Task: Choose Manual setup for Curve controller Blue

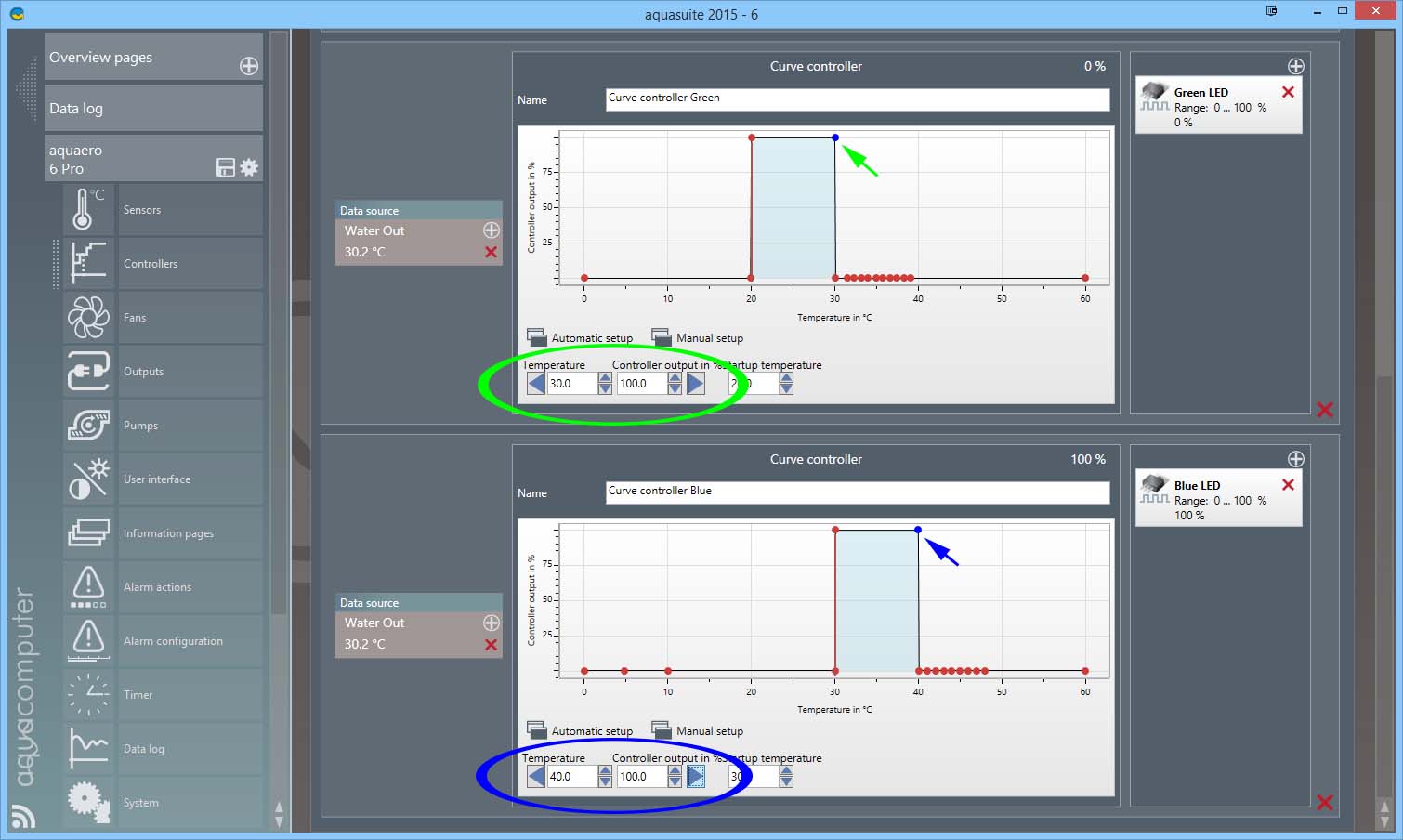Action: click(x=698, y=730)
